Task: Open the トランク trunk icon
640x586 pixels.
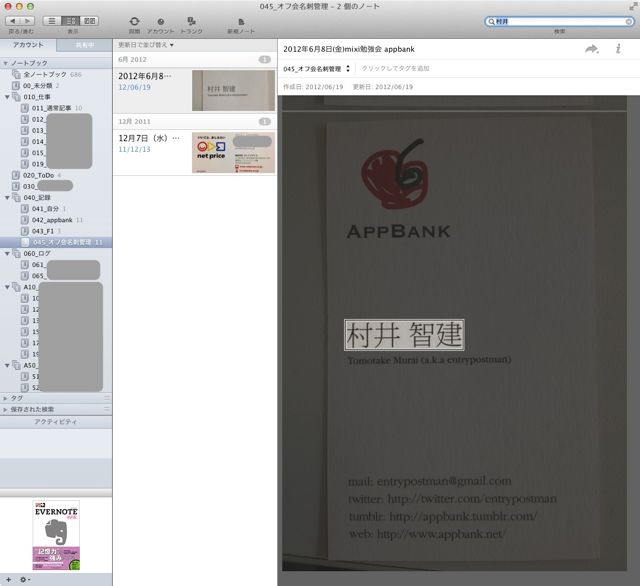Action: [x=191, y=21]
